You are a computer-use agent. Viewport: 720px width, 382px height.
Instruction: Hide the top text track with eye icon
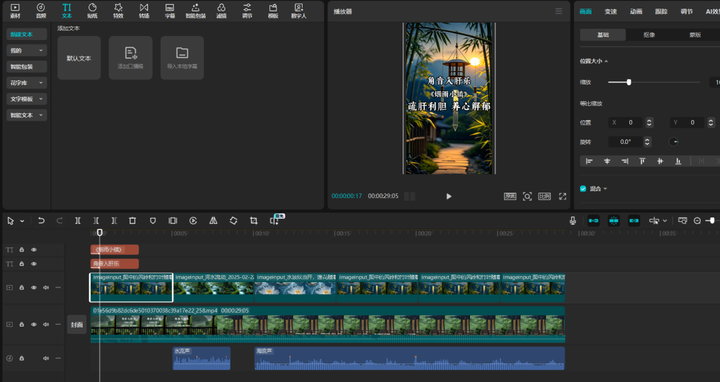34,250
